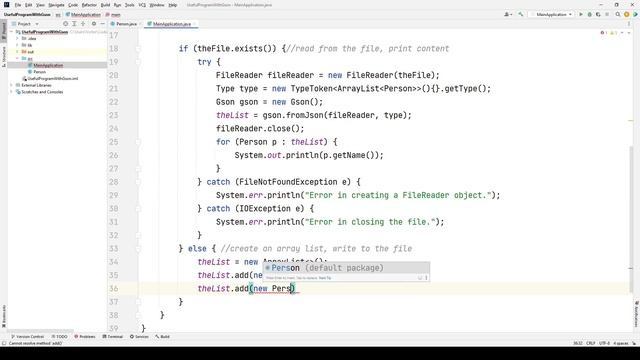Close the MainApplication.java tab
Viewport: 640px width, 360px height.
[x=195, y=24]
